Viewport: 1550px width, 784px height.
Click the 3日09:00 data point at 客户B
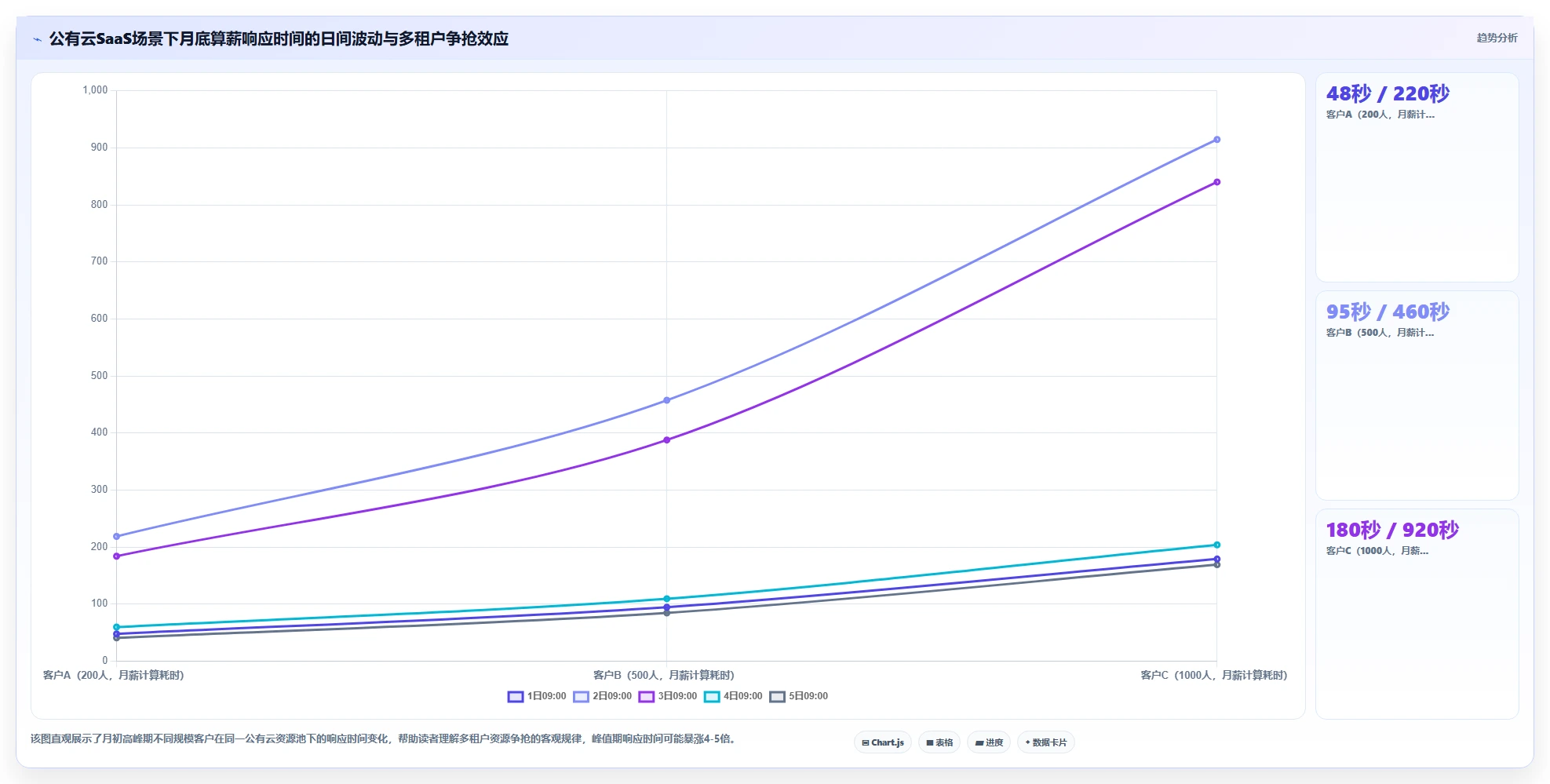coord(666,440)
